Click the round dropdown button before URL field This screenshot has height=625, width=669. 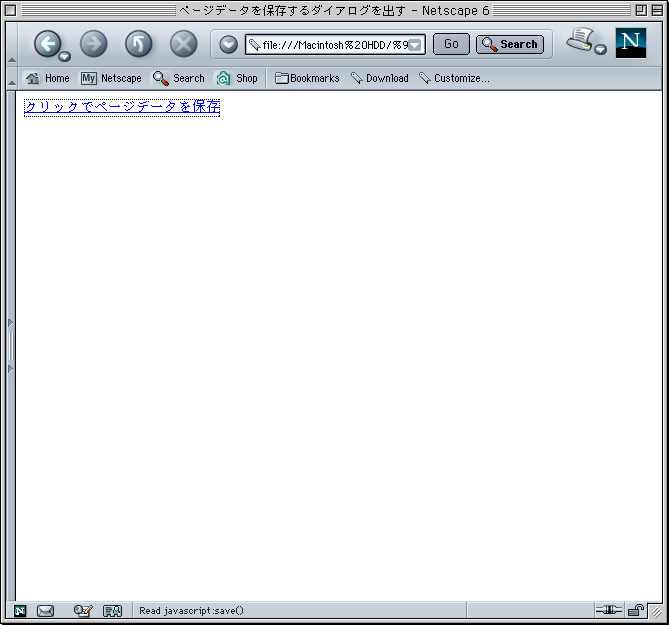[229, 44]
